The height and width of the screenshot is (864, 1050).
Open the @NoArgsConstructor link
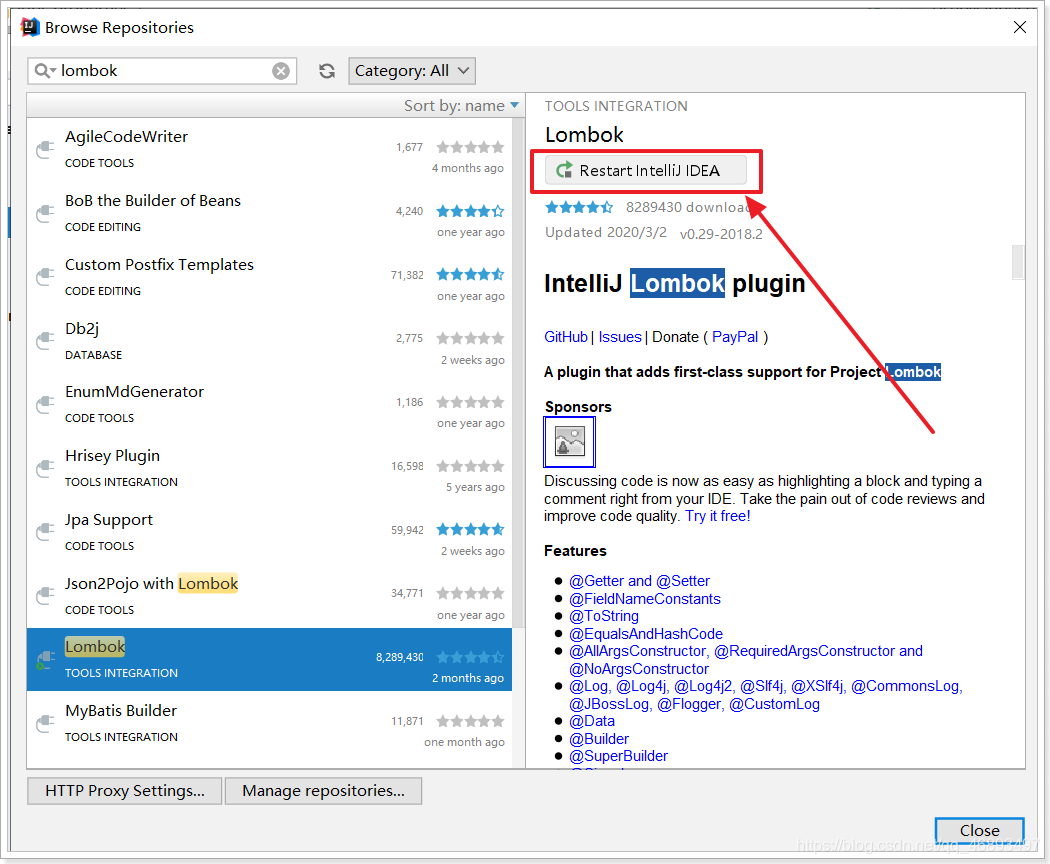tap(639, 669)
